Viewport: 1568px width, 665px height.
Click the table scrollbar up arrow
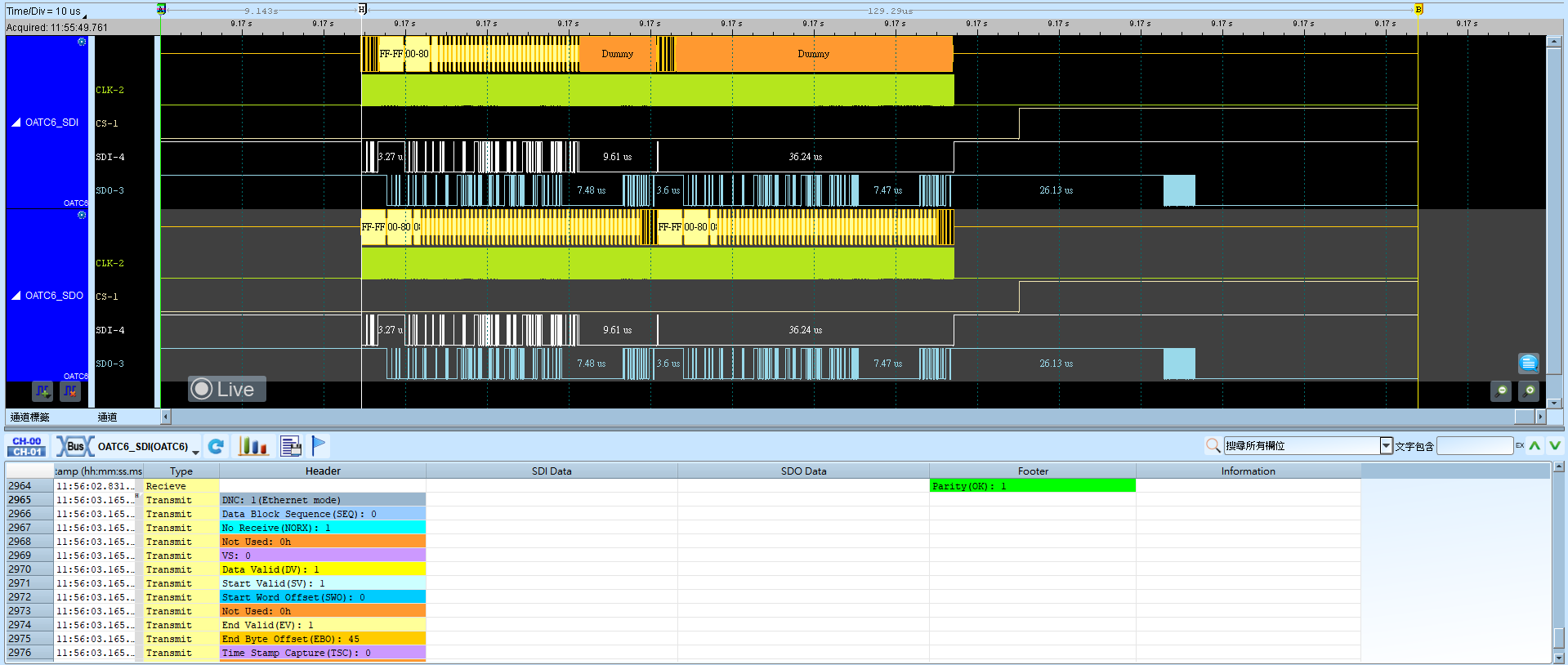coord(1559,467)
